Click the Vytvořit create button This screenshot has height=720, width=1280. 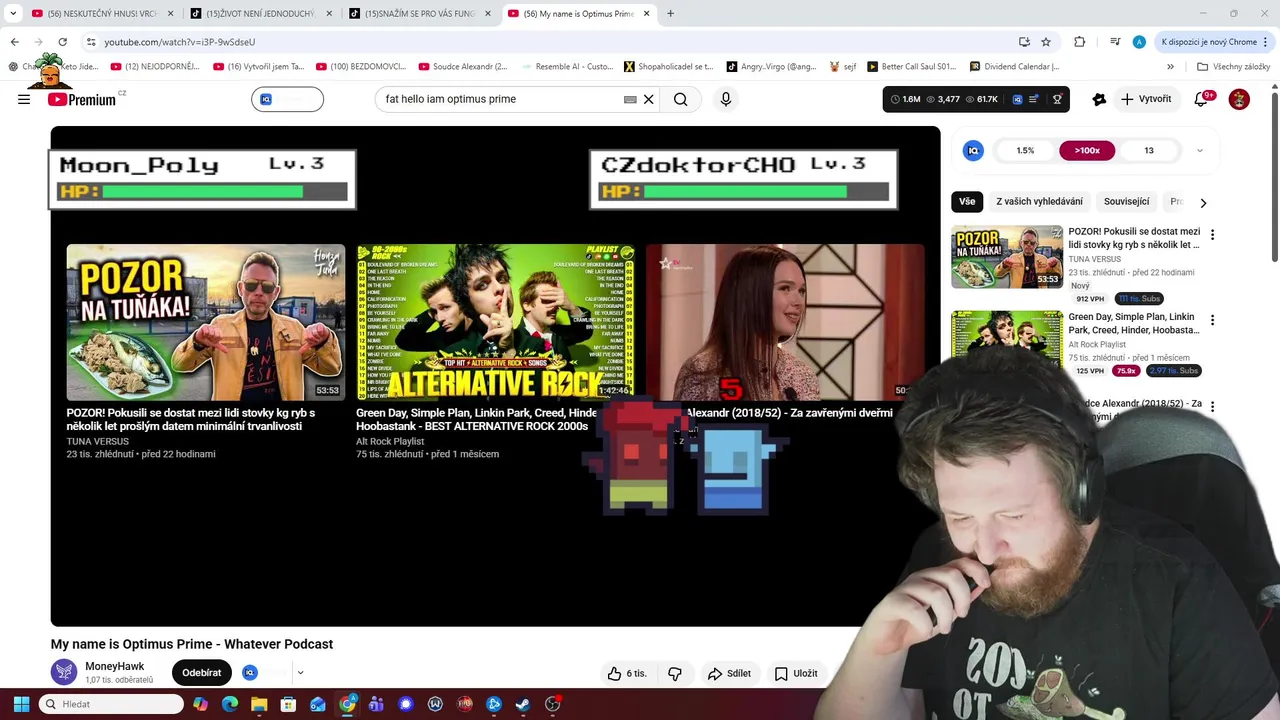point(1146,99)
